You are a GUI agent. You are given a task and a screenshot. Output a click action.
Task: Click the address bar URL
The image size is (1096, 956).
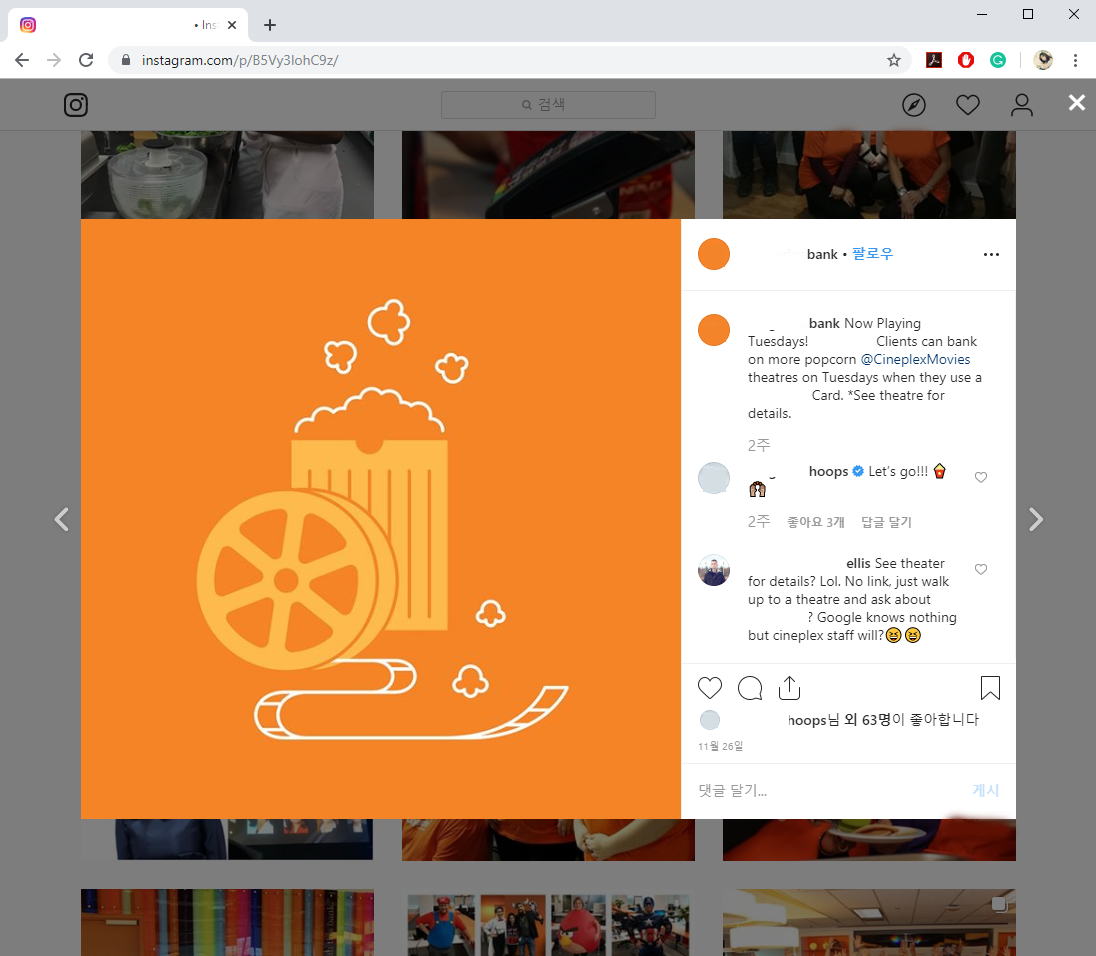coord(240,60)
